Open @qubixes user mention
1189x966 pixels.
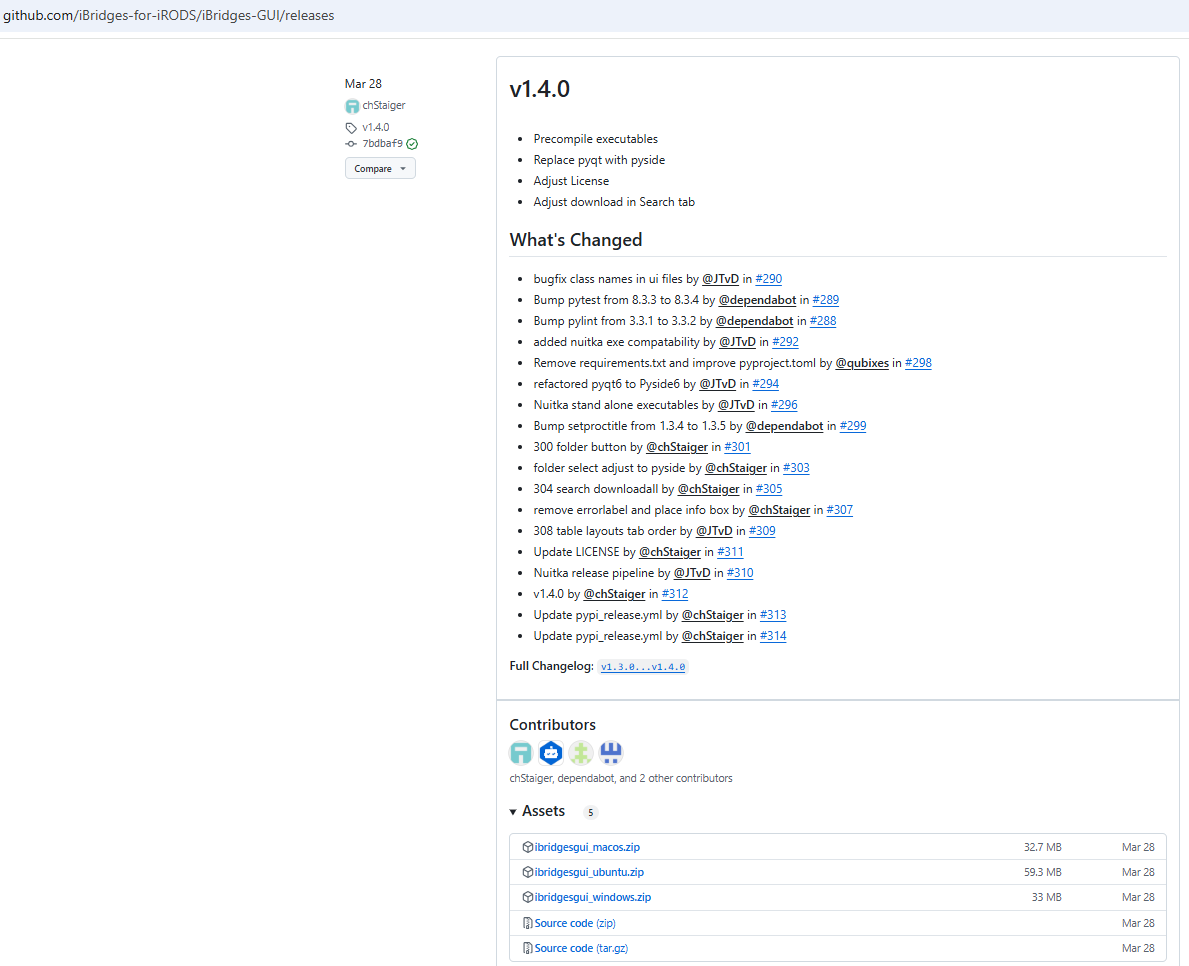(861, 363)
